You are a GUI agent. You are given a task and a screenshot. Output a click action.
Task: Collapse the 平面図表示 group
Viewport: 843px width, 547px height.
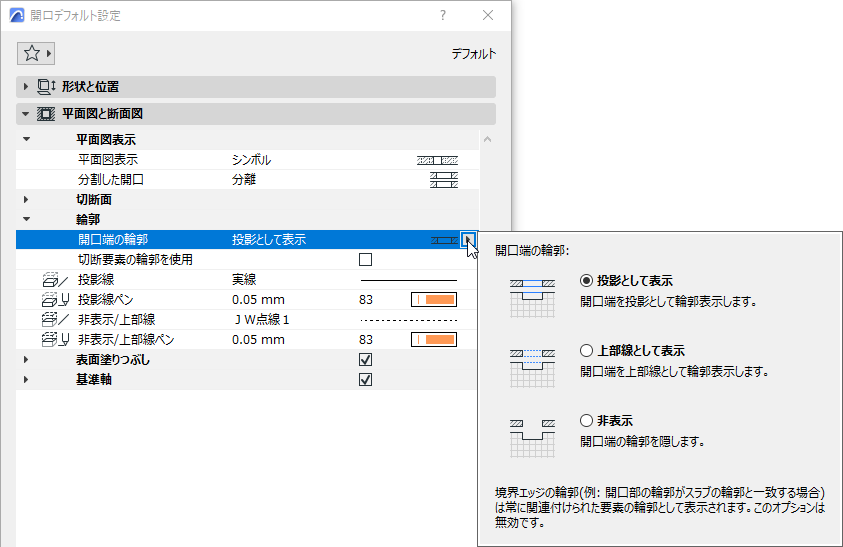coord(26,139)
